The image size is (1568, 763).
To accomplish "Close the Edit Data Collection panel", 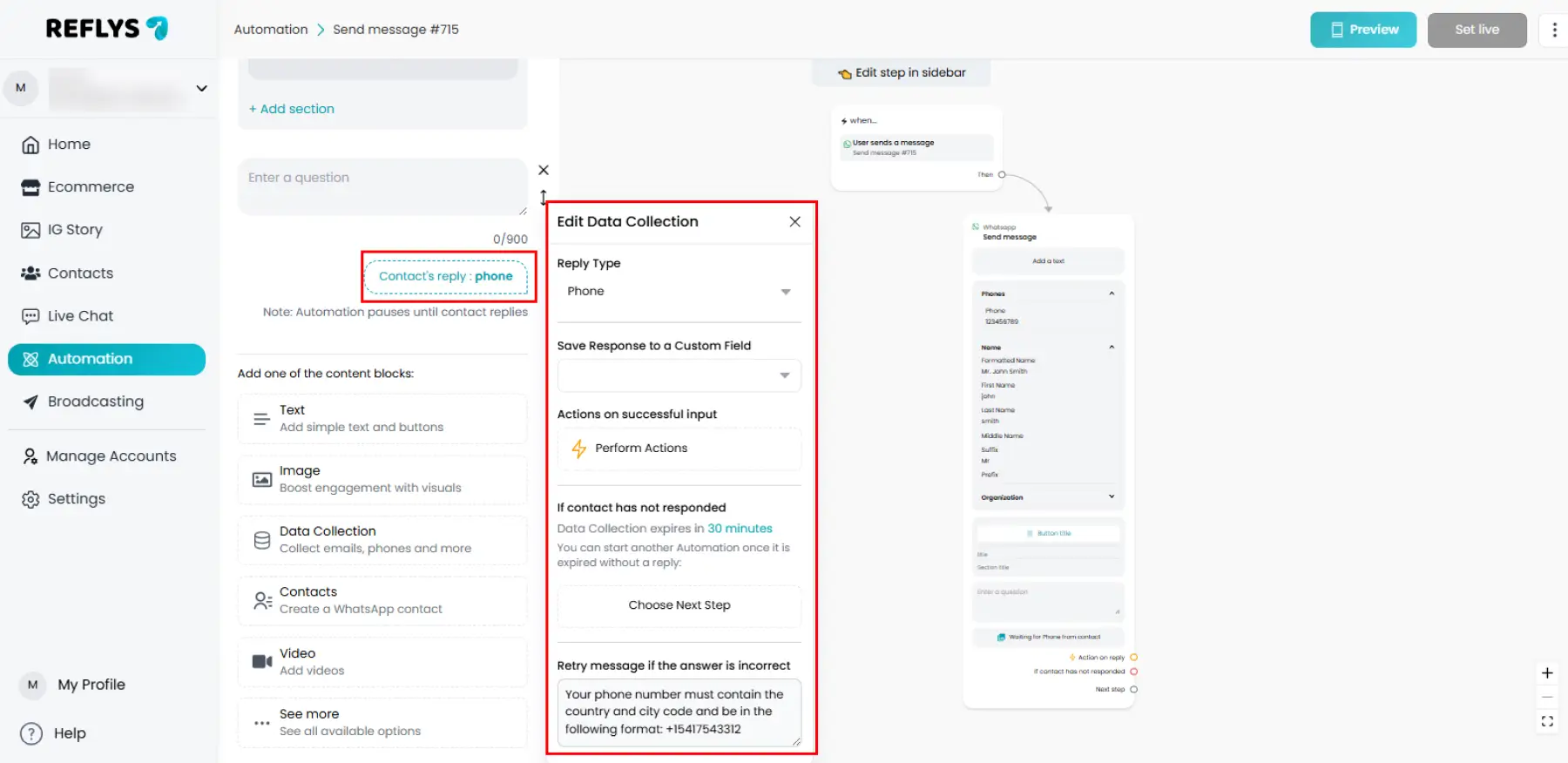I will [x=794, y=222].
